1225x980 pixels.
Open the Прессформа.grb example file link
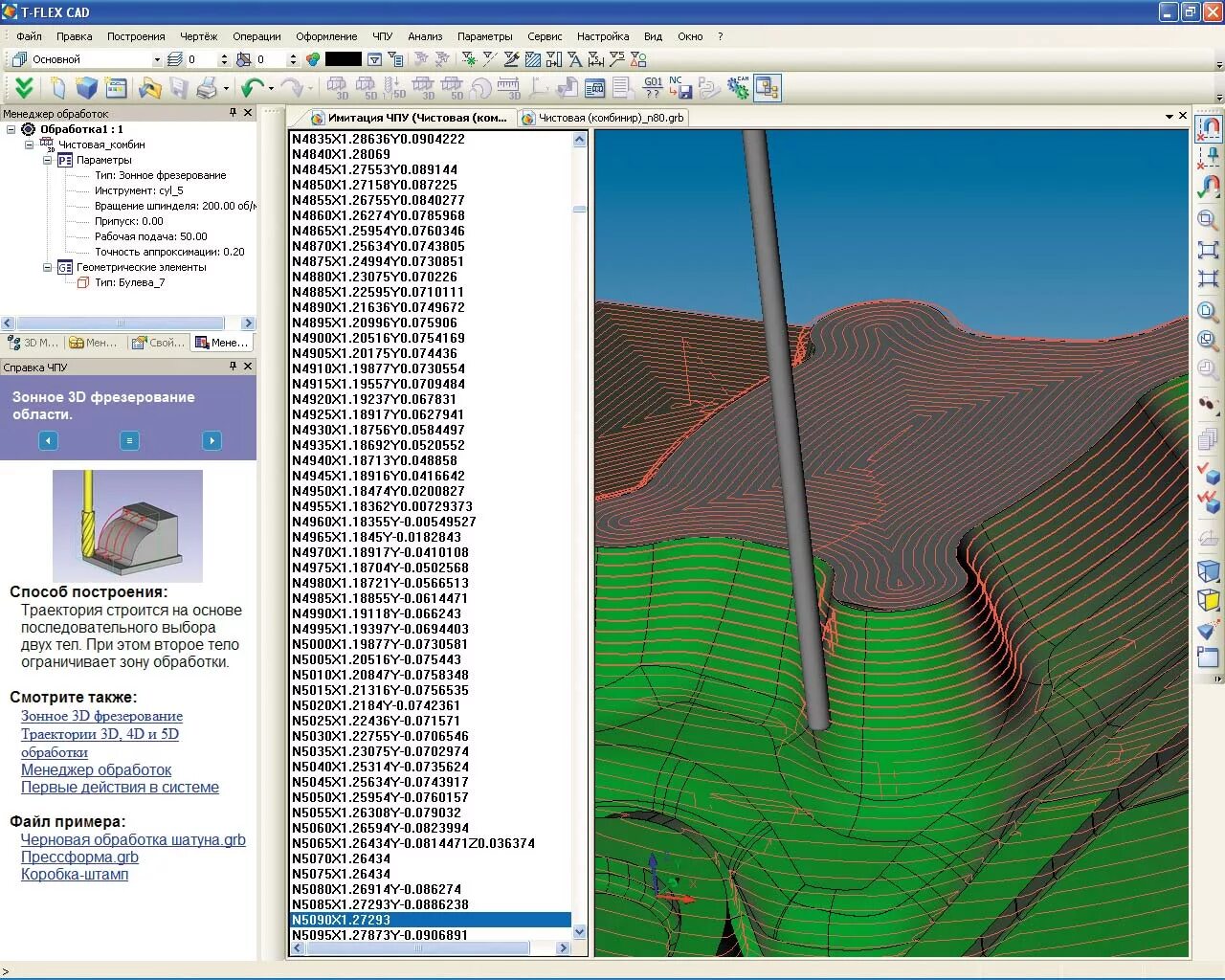click(x=79, y=857)
